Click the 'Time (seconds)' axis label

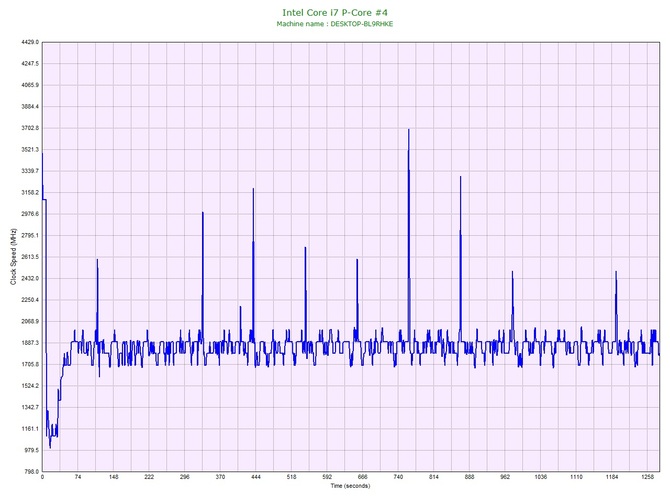coord(350,486)
